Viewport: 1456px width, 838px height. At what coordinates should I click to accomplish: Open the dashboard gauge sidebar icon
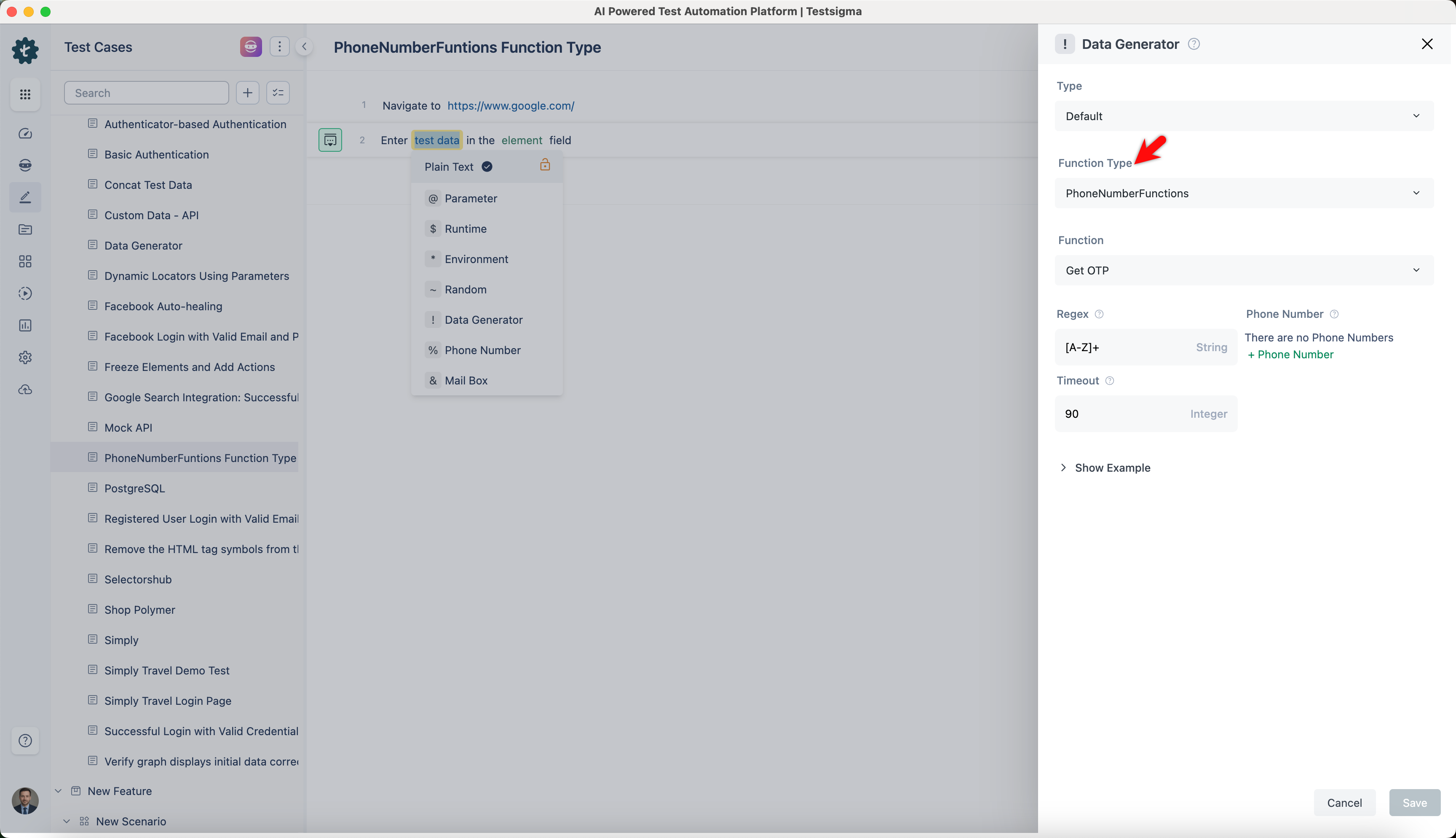[25, 134]
